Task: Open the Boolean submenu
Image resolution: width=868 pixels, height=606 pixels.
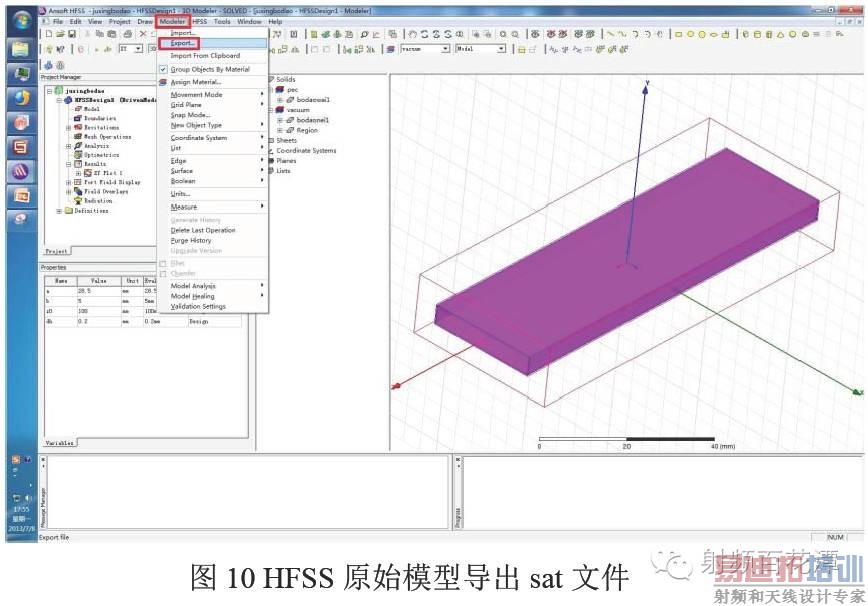Action: click(213, 181)
